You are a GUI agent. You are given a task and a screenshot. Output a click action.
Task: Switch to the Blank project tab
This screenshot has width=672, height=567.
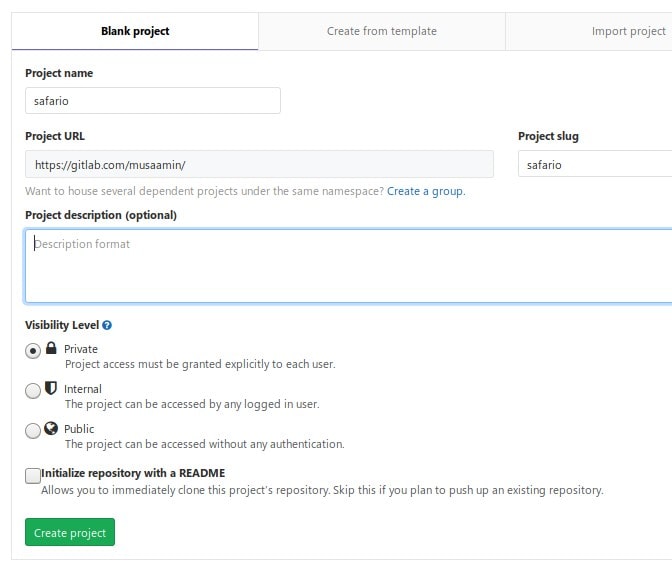[x=135, y=31]
